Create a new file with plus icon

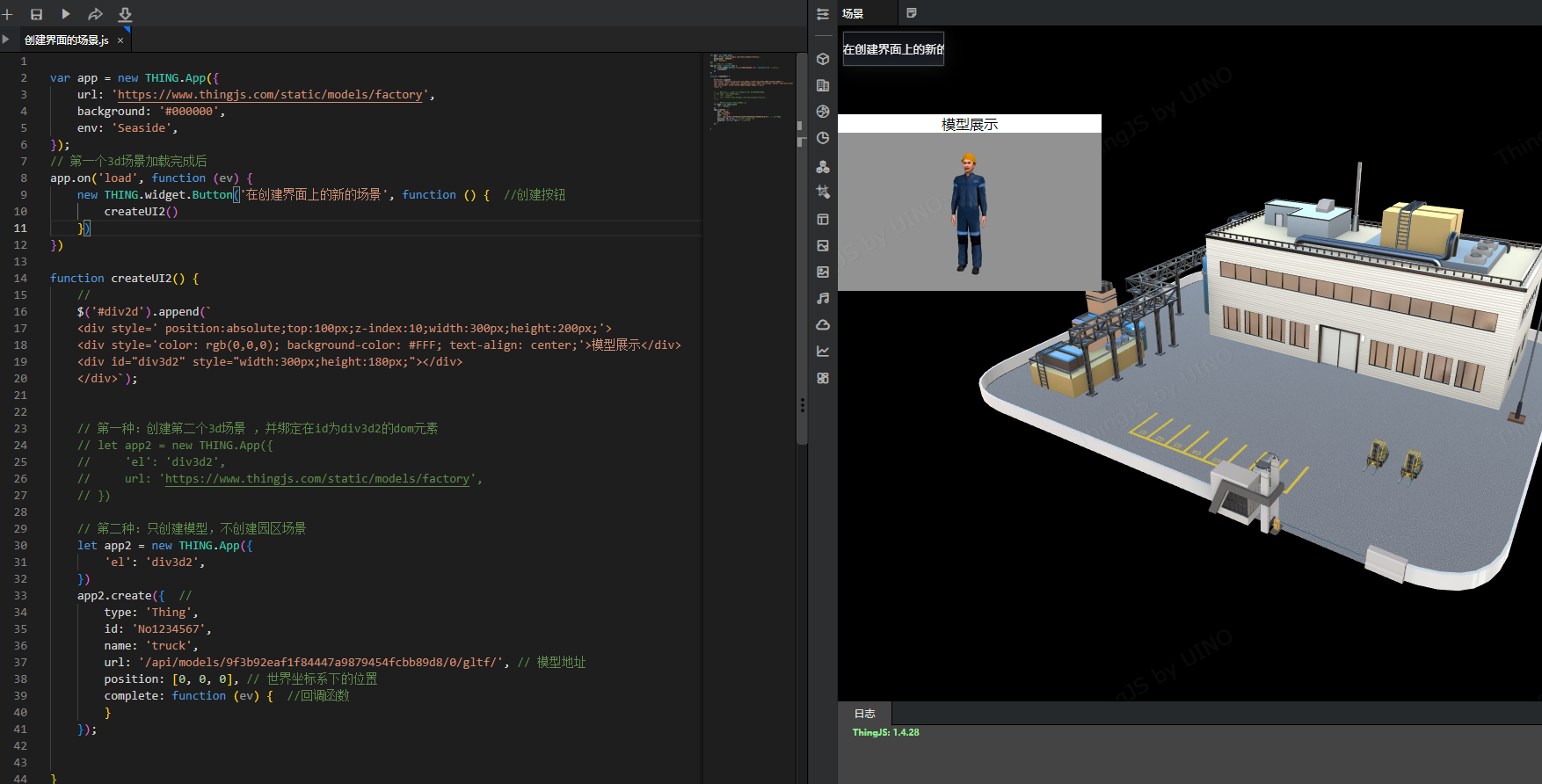coord(8,14)
